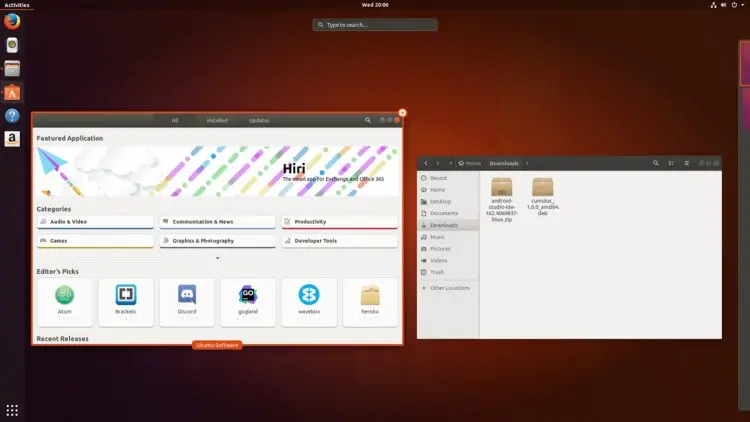Switch to the Updates tab

pos(259,121)
